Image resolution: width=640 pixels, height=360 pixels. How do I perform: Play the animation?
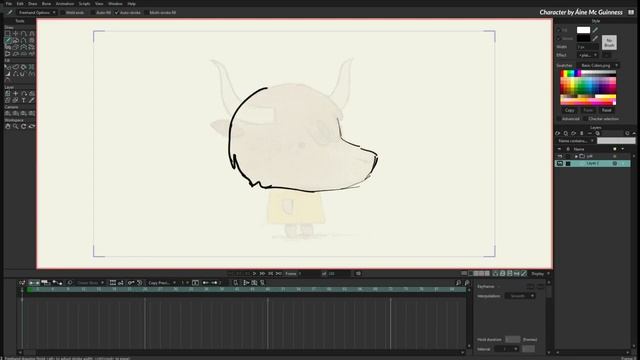[254, 273]
